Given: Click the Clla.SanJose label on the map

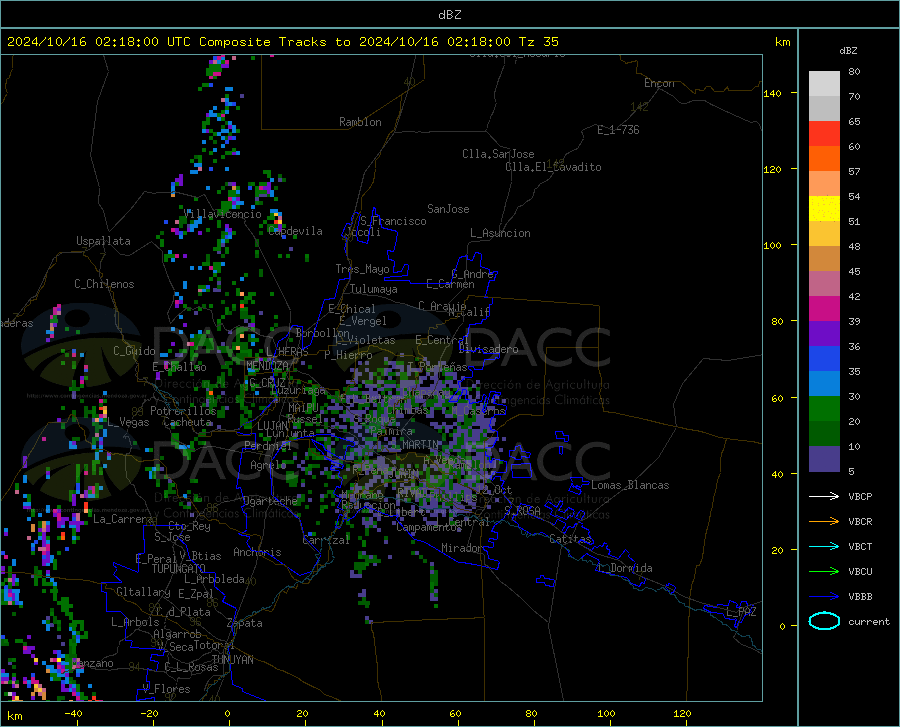Looking at the screenshot, I should click(x=498, y=154).
